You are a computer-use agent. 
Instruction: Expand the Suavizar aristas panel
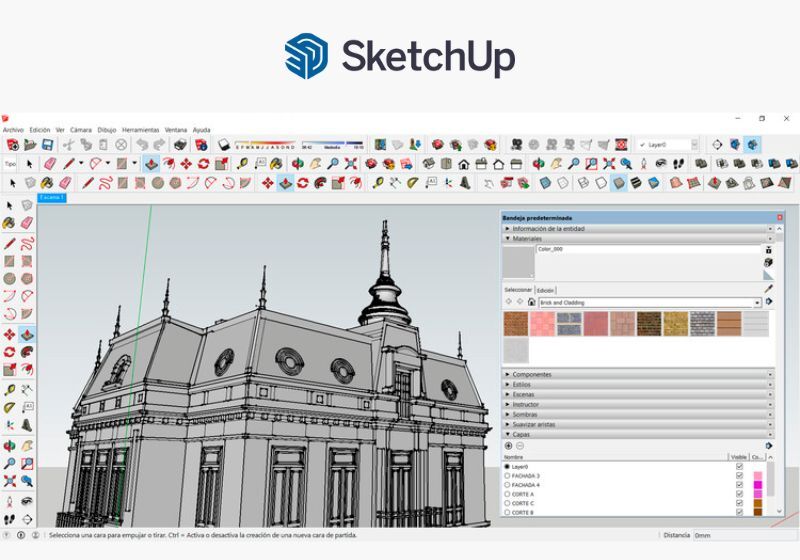click(x=638, y=424)
